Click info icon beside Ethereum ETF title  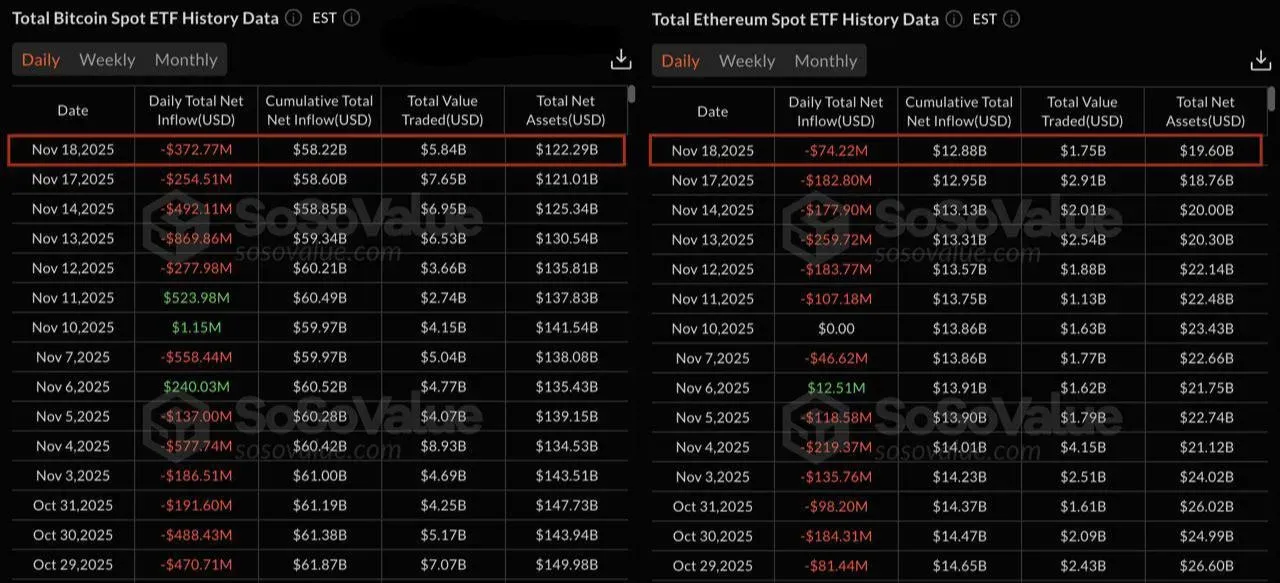953,19
